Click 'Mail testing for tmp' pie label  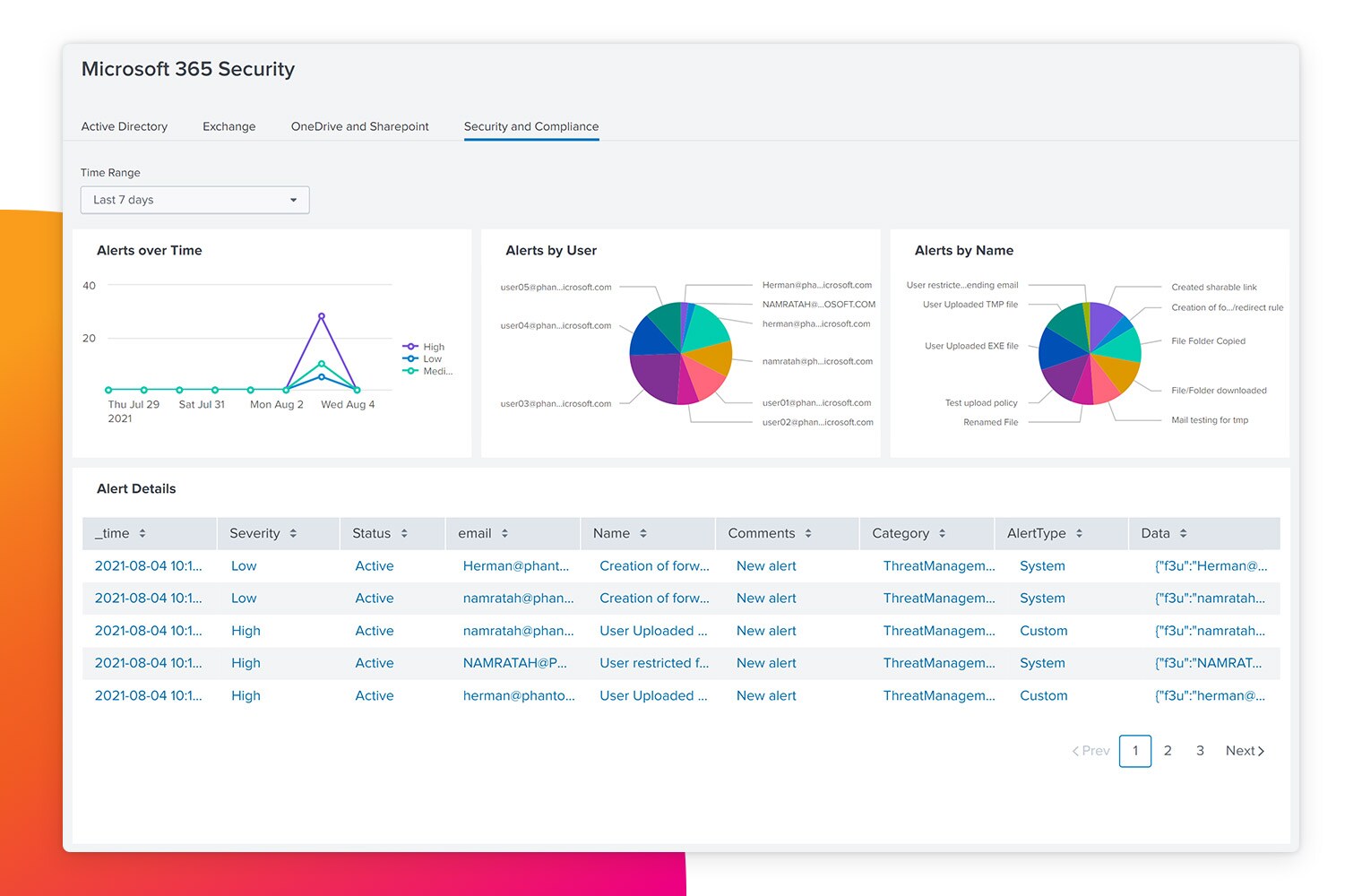tap(1210, 420)
